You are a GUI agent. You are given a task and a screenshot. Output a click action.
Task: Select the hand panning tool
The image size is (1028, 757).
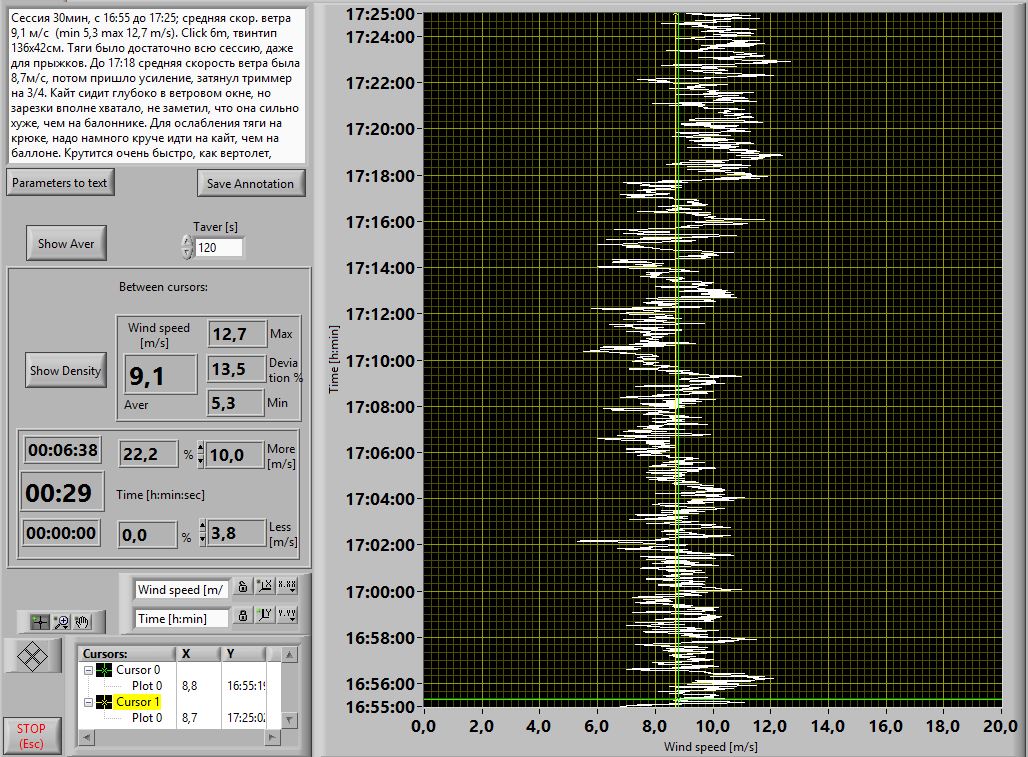pos(82,621)
